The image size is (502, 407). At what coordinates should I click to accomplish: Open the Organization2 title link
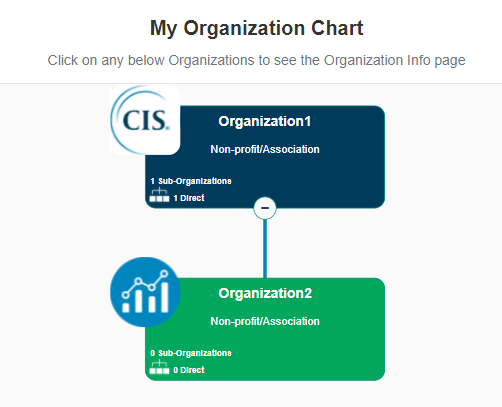(265, 293)
